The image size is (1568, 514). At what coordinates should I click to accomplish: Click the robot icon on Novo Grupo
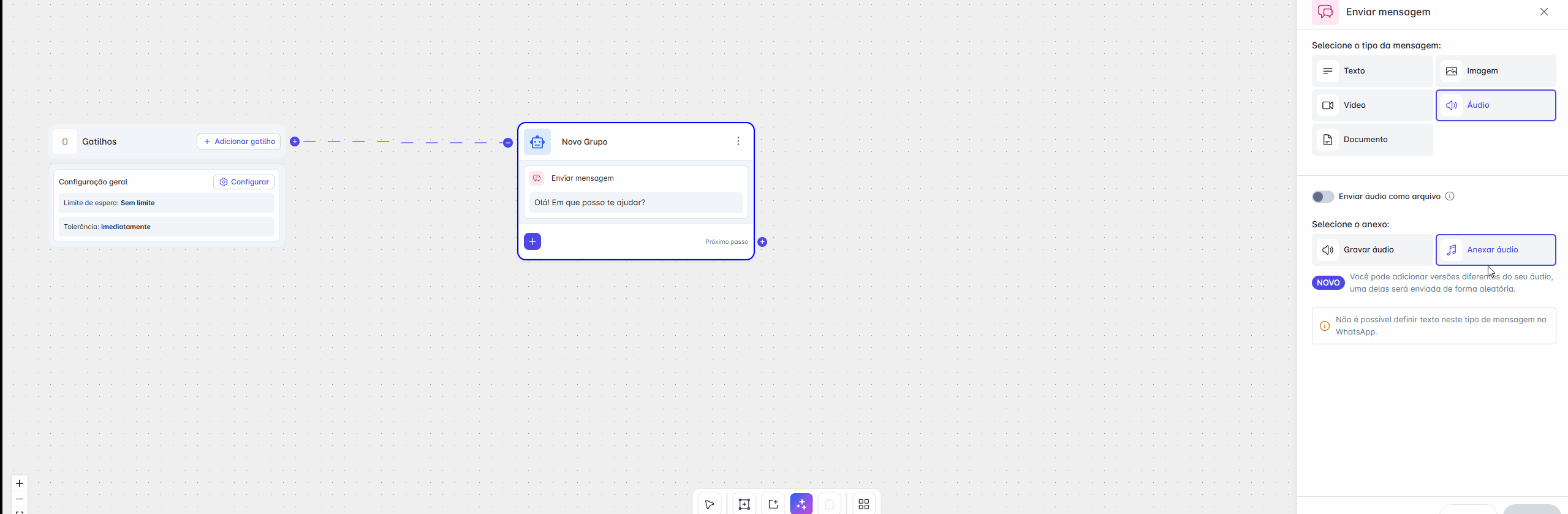[x=537, y=142]
